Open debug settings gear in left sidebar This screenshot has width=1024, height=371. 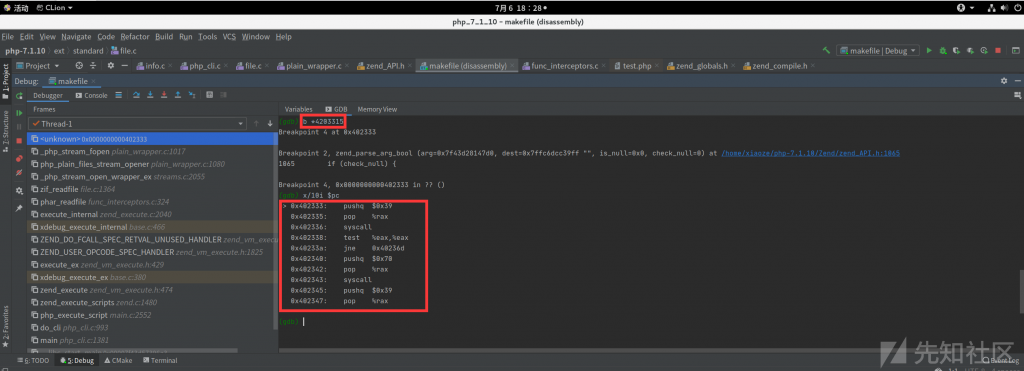tap(19, 191)
